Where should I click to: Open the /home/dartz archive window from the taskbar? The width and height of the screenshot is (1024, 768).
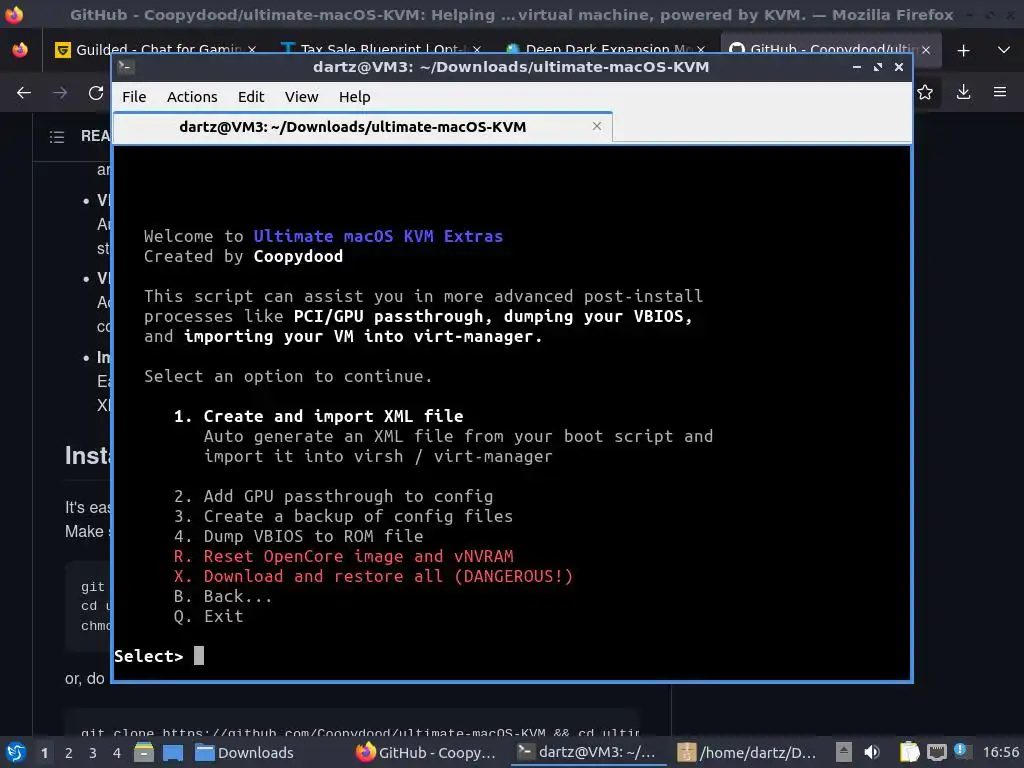[746, 752]
